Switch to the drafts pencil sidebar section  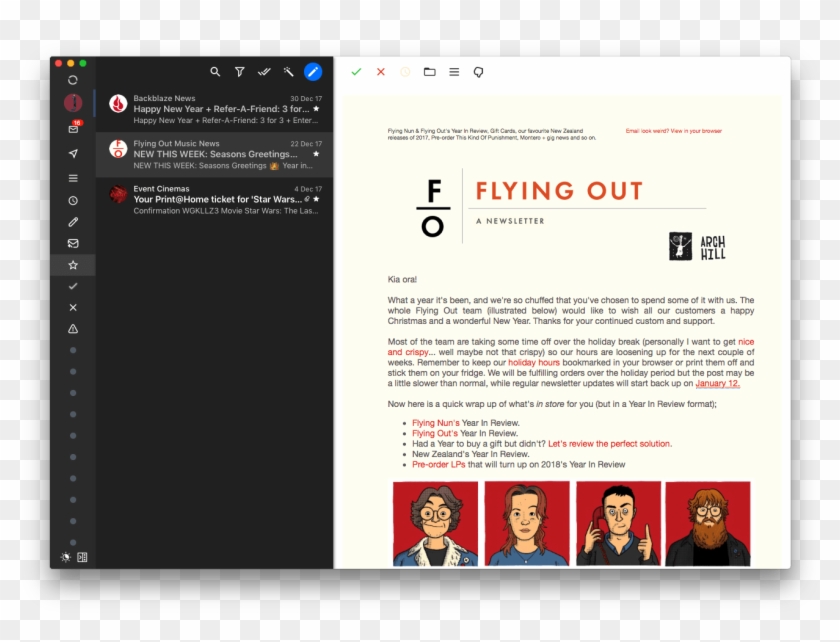click(72, 222)
